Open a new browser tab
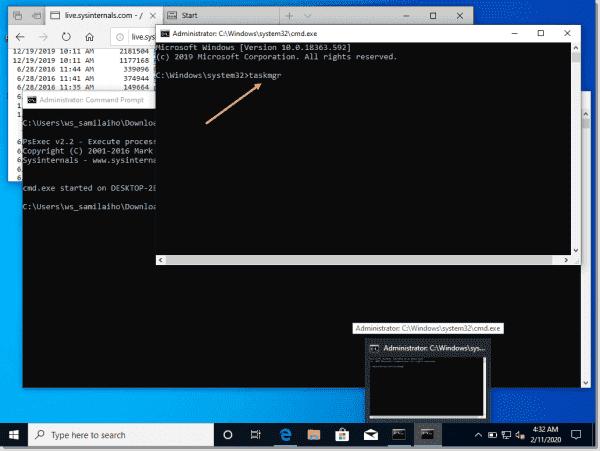This screenshot has height=451, width=600. point(290,17)
